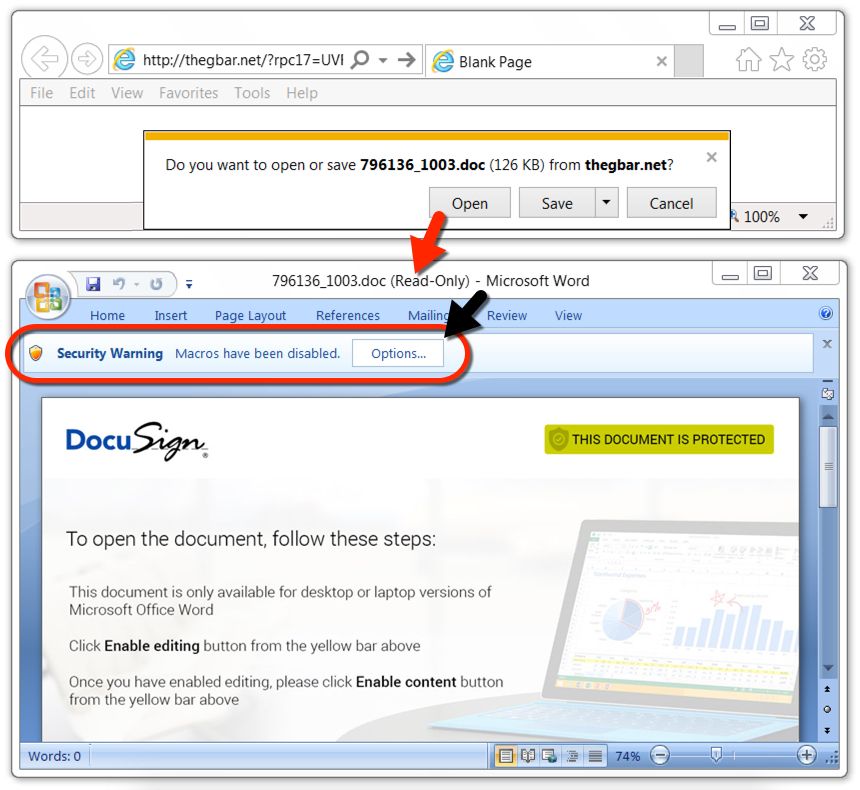Switch to the Insert ribbon tab

pyautogui.click(x=171, y=315)
